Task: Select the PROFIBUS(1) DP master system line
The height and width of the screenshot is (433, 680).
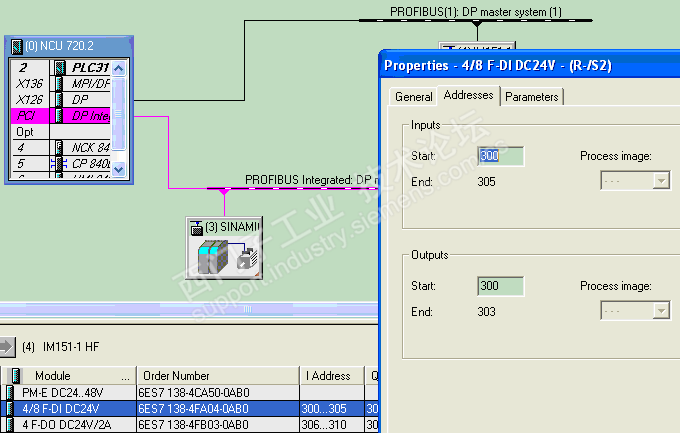Action: coord(475,20)
